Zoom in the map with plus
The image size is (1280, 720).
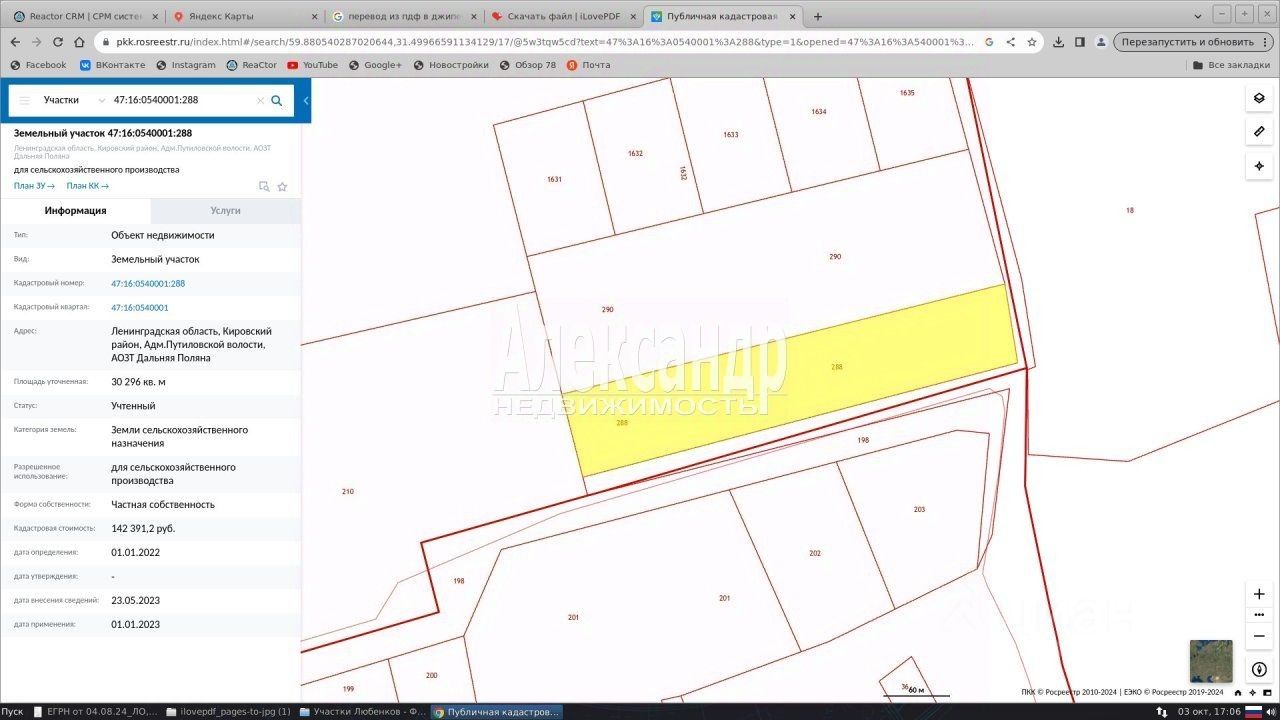point(1259,594)
